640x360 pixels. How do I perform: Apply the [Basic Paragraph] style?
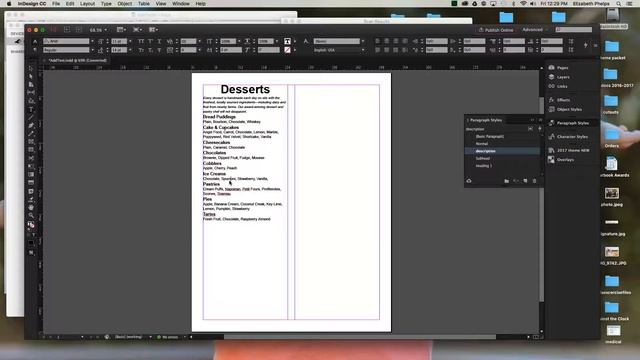coord(502,136)
